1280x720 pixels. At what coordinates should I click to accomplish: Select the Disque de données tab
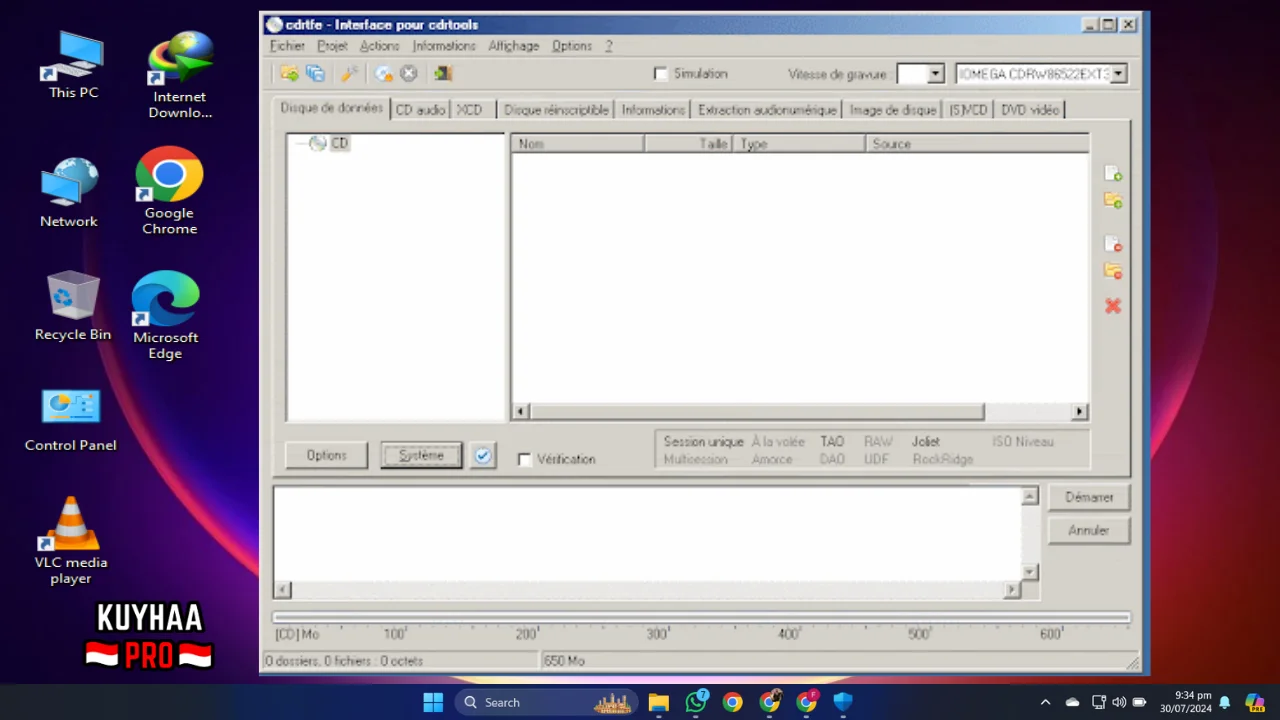[331, 108]
